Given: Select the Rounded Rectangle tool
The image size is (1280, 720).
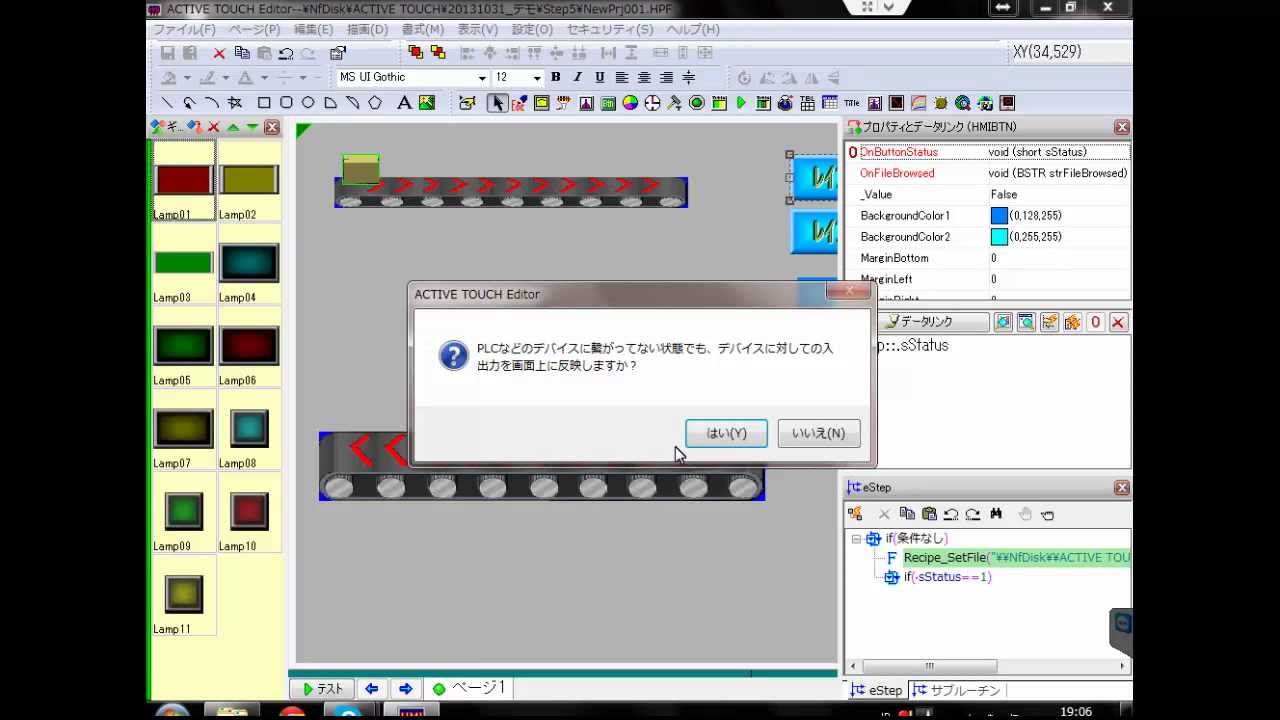Looking at the screenshot, I should tap(286, 103).
